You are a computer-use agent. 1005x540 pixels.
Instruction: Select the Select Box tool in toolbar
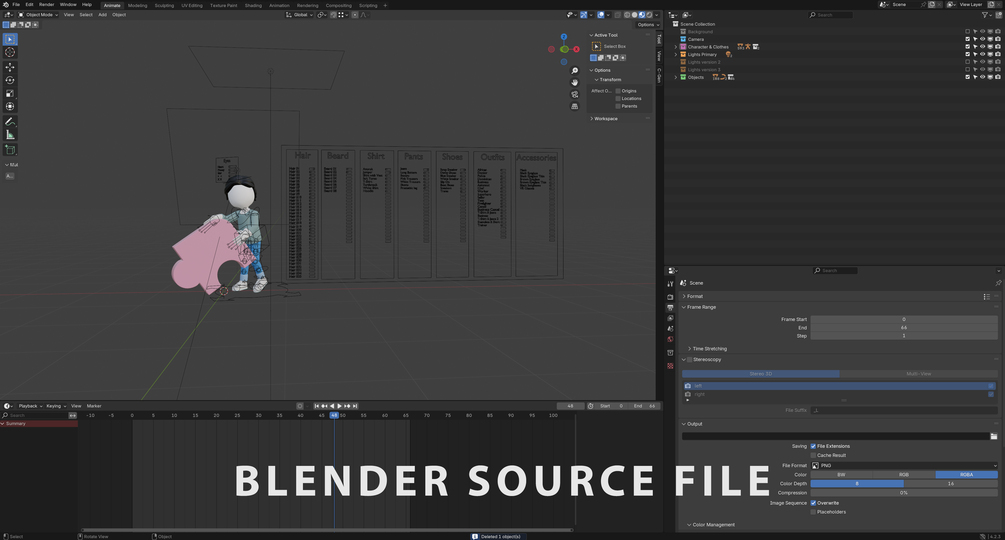click(x=10, y=39)
